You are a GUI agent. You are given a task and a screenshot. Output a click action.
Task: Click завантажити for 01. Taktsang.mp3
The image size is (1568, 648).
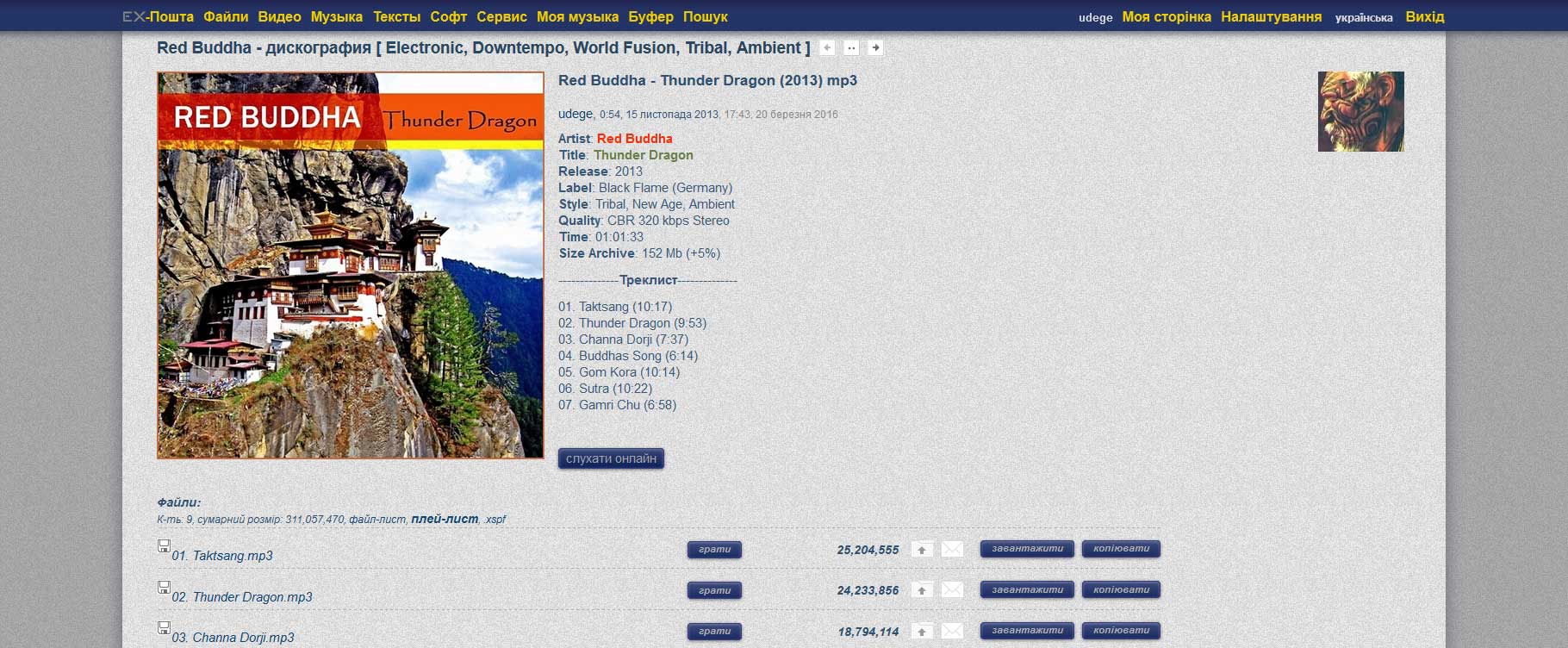(1027, 549)
